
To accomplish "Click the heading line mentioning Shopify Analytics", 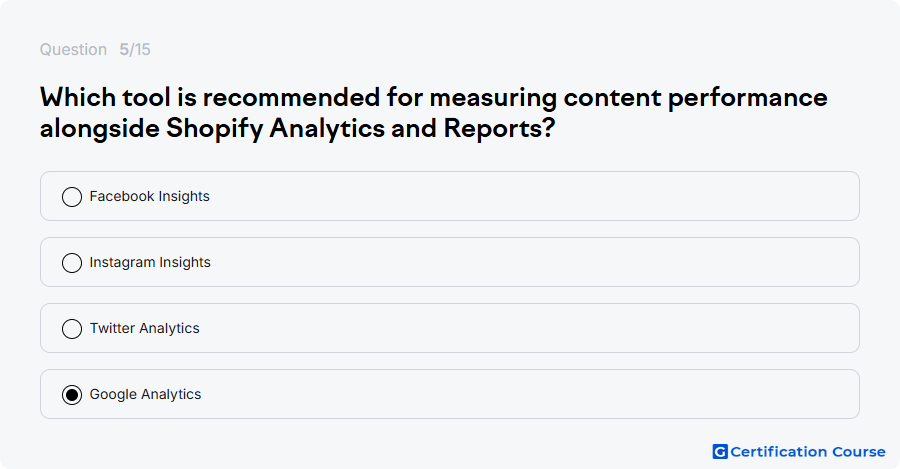I will pyautogui.click(x=297, y=128).
